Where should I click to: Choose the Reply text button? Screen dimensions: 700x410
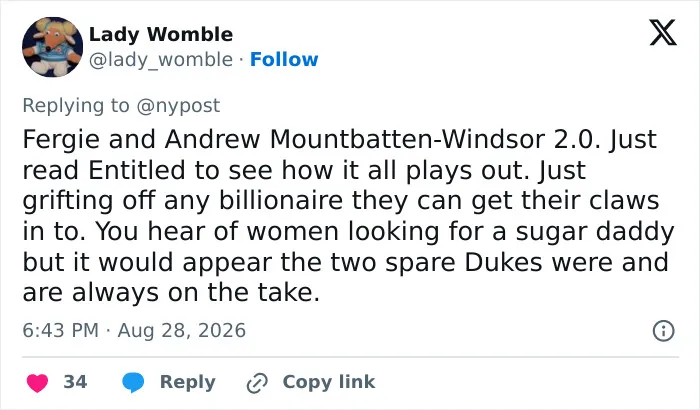tap(188, 383)
